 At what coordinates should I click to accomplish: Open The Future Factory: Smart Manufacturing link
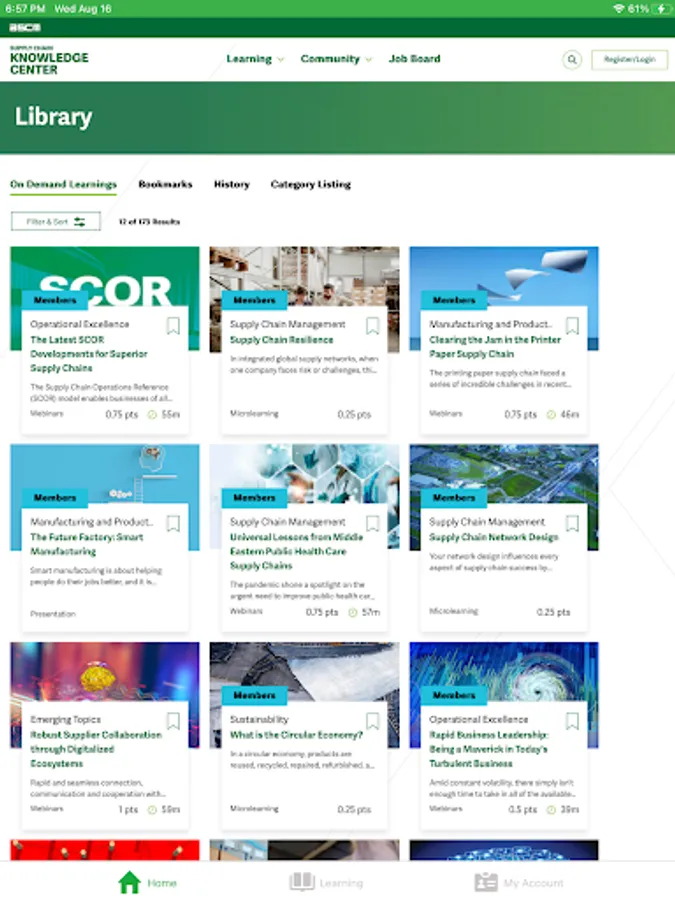(x=87, y=544)
